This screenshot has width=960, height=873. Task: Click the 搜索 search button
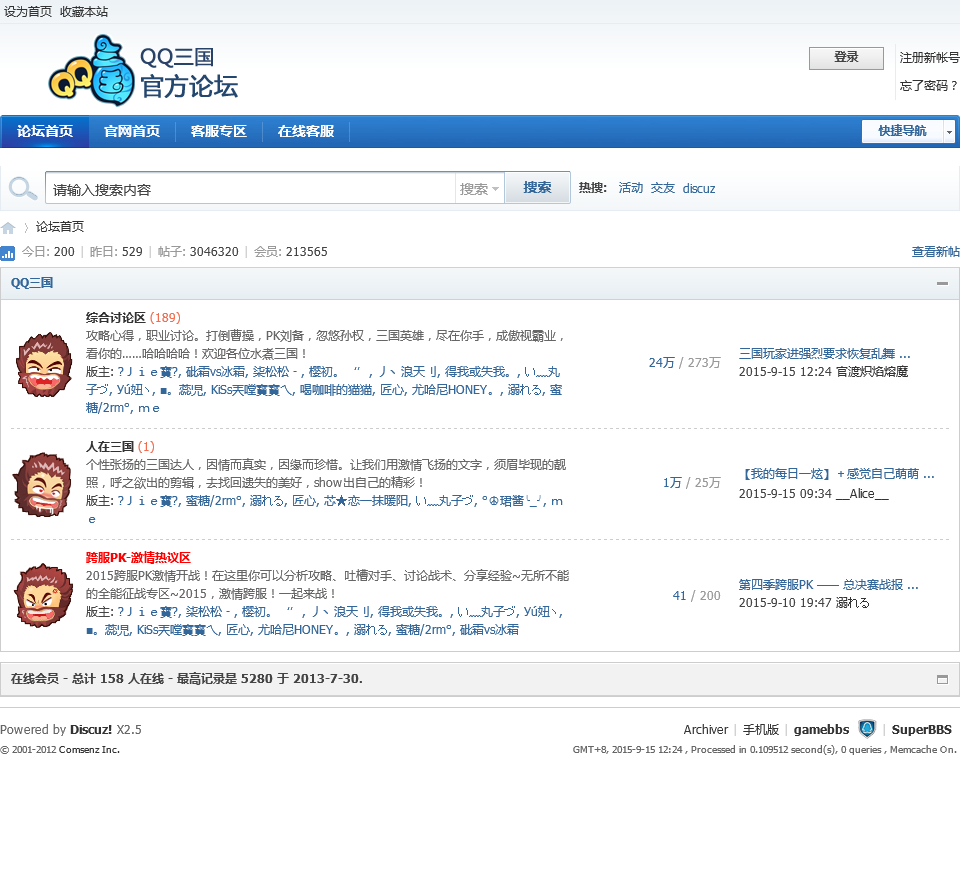(x=537, y=187)
